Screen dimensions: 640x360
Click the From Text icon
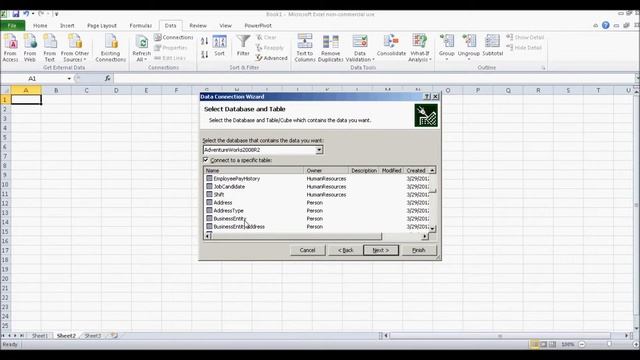click(50, 48)
